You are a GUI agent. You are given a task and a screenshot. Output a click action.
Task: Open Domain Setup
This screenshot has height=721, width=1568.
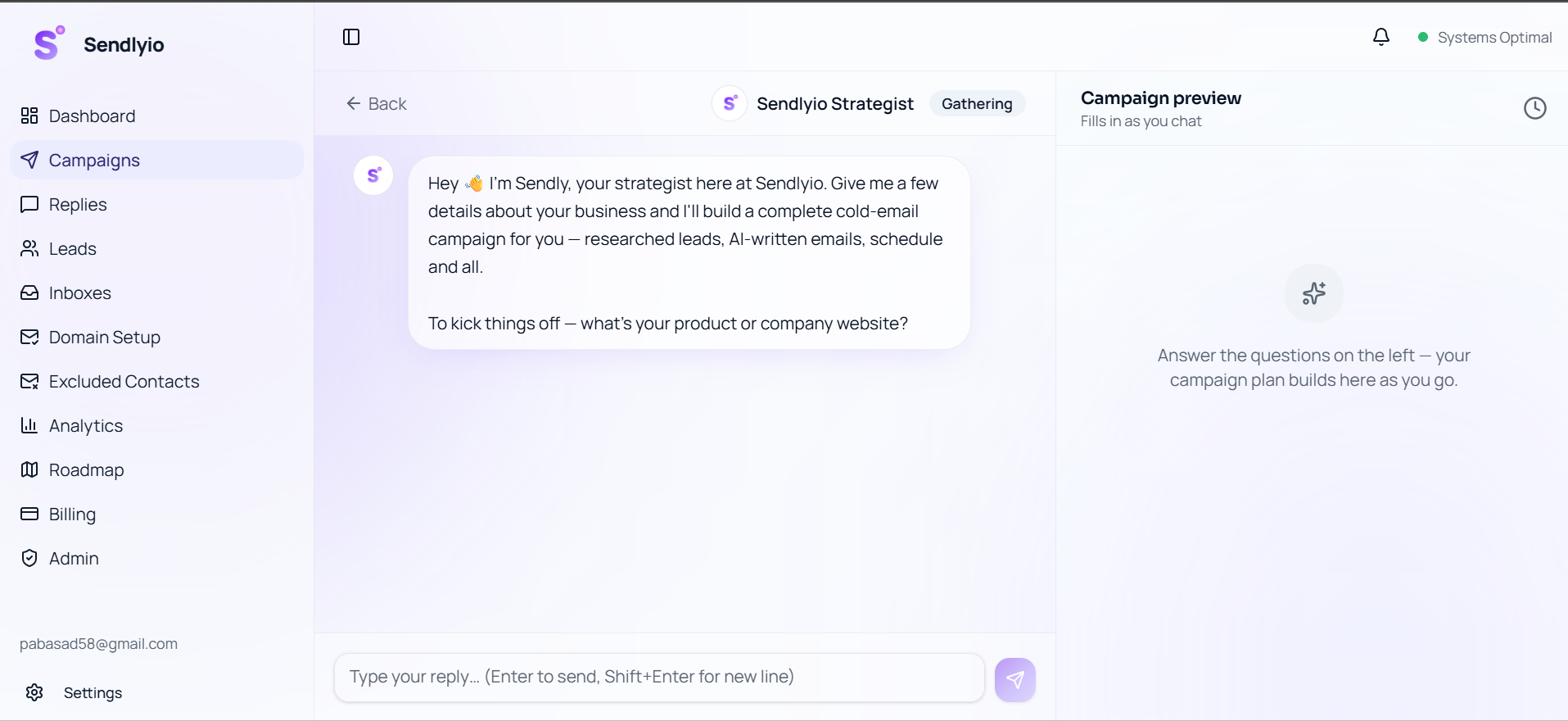coord(156,337)
